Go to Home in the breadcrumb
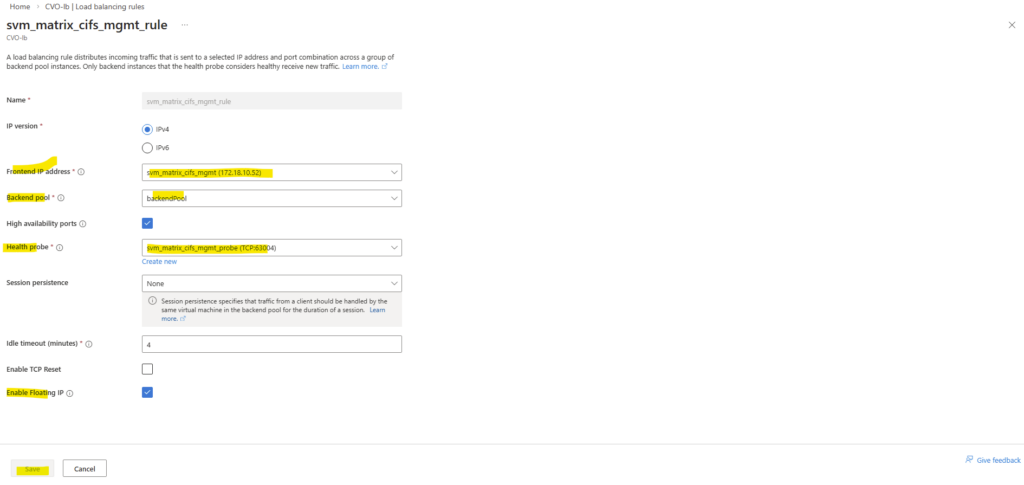1024x485 pixels. 19,7
